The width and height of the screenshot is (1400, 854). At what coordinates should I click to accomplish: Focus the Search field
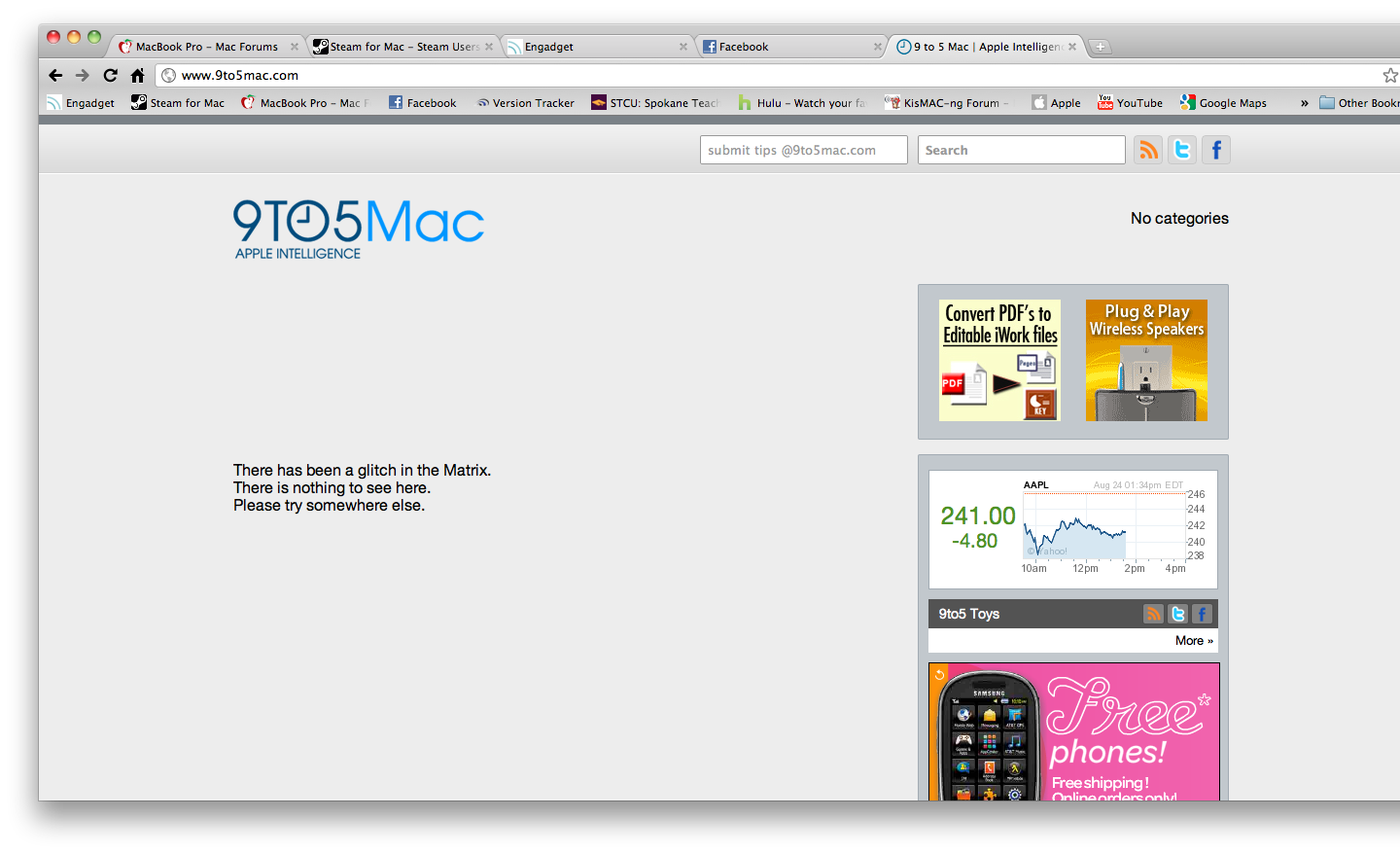click(x=1022, y=150)
